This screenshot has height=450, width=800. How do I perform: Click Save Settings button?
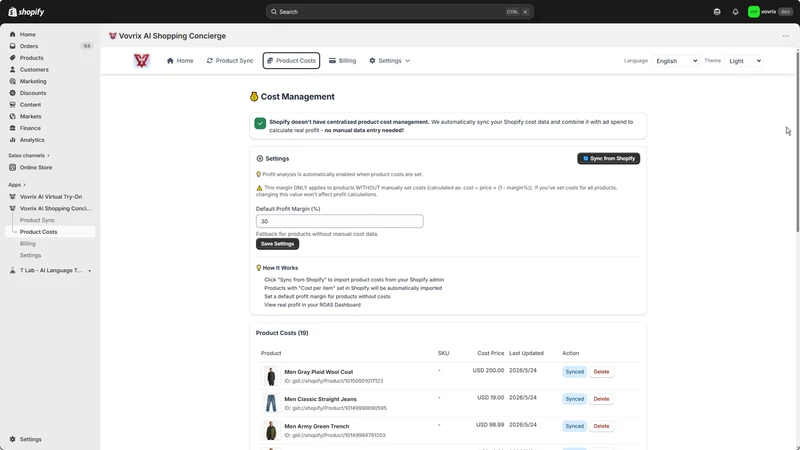(x=277, y=244)
